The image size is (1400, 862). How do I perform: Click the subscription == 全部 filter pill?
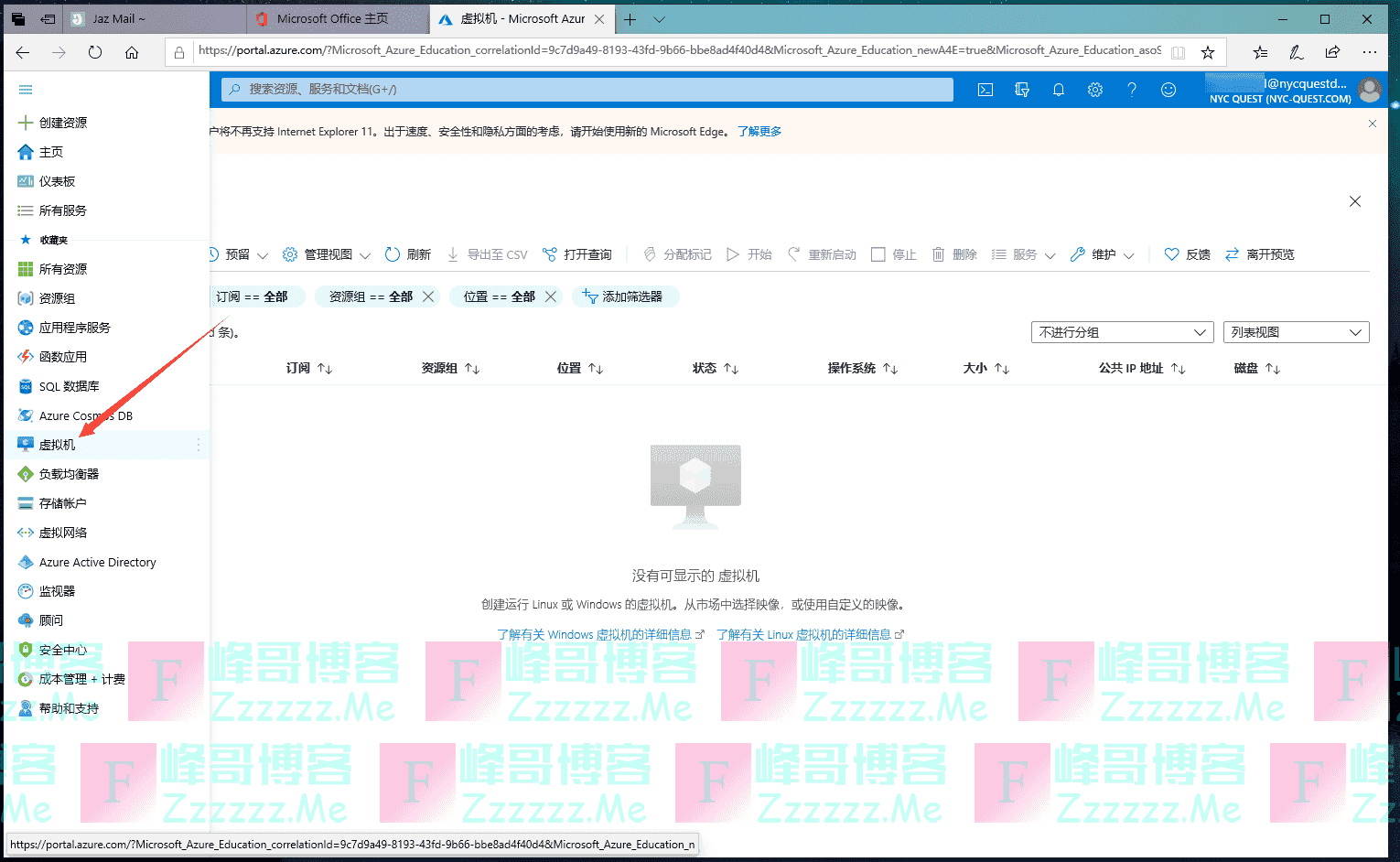tap(252, 296)
